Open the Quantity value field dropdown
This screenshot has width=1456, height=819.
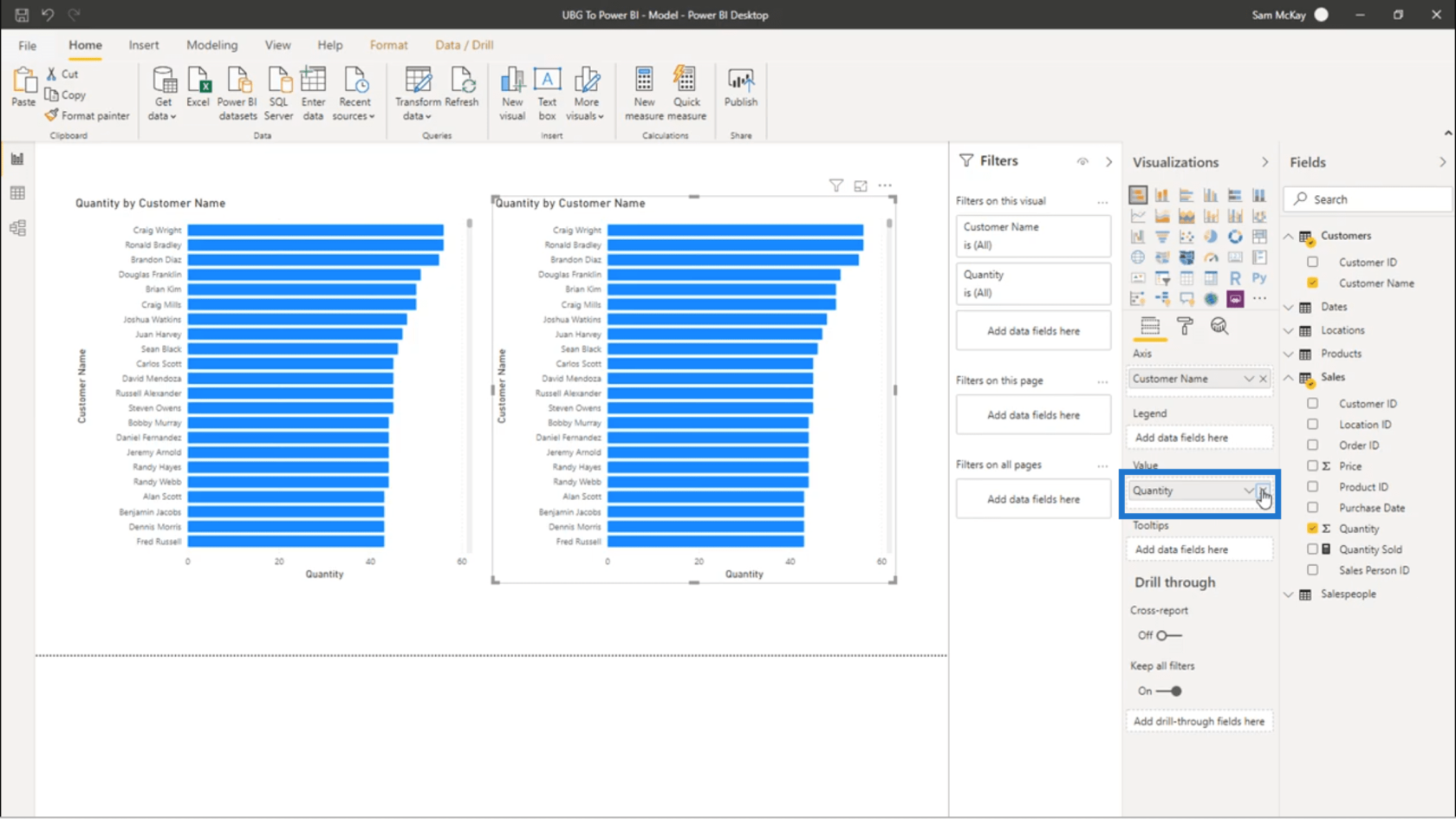1249,491
